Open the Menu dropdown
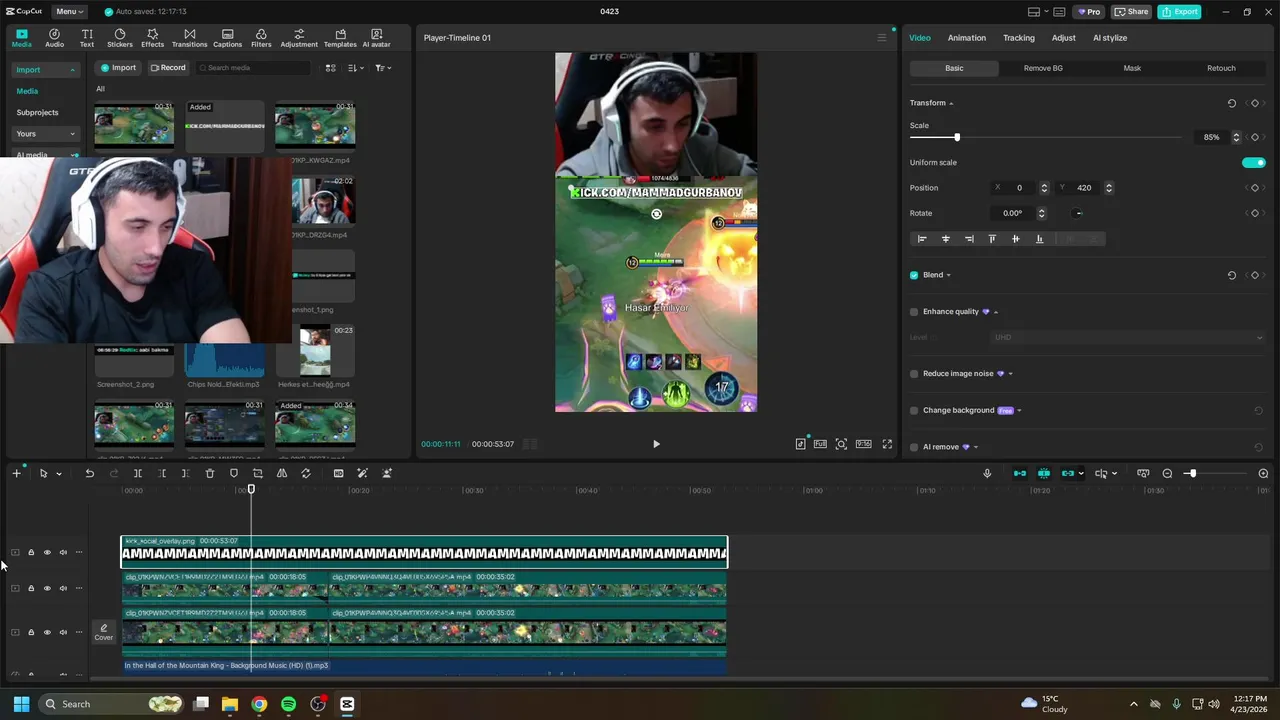The width and height of the screenshot is (1280, 720). tap(69, 11)
